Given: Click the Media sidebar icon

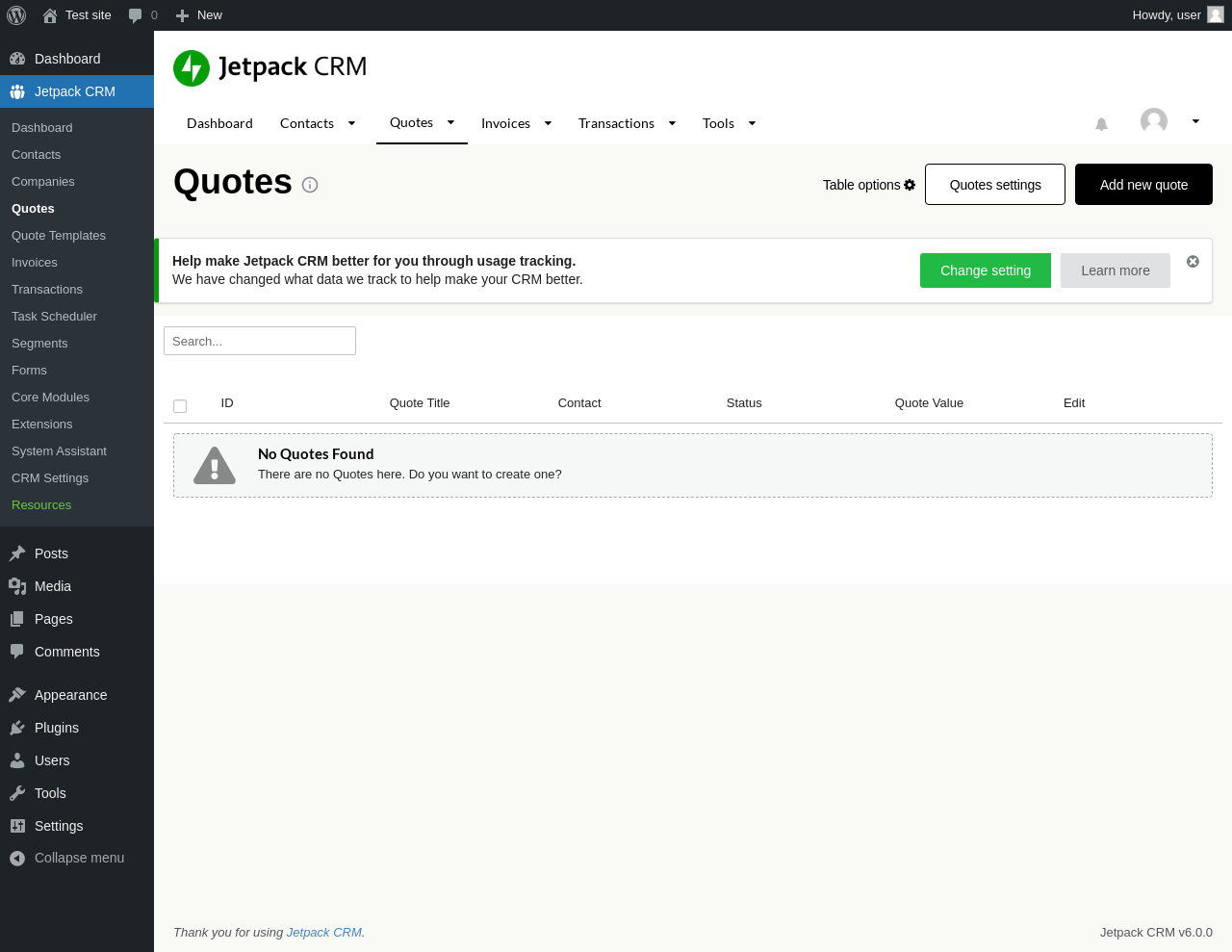Looking at the screenshot, I should 17,586.
